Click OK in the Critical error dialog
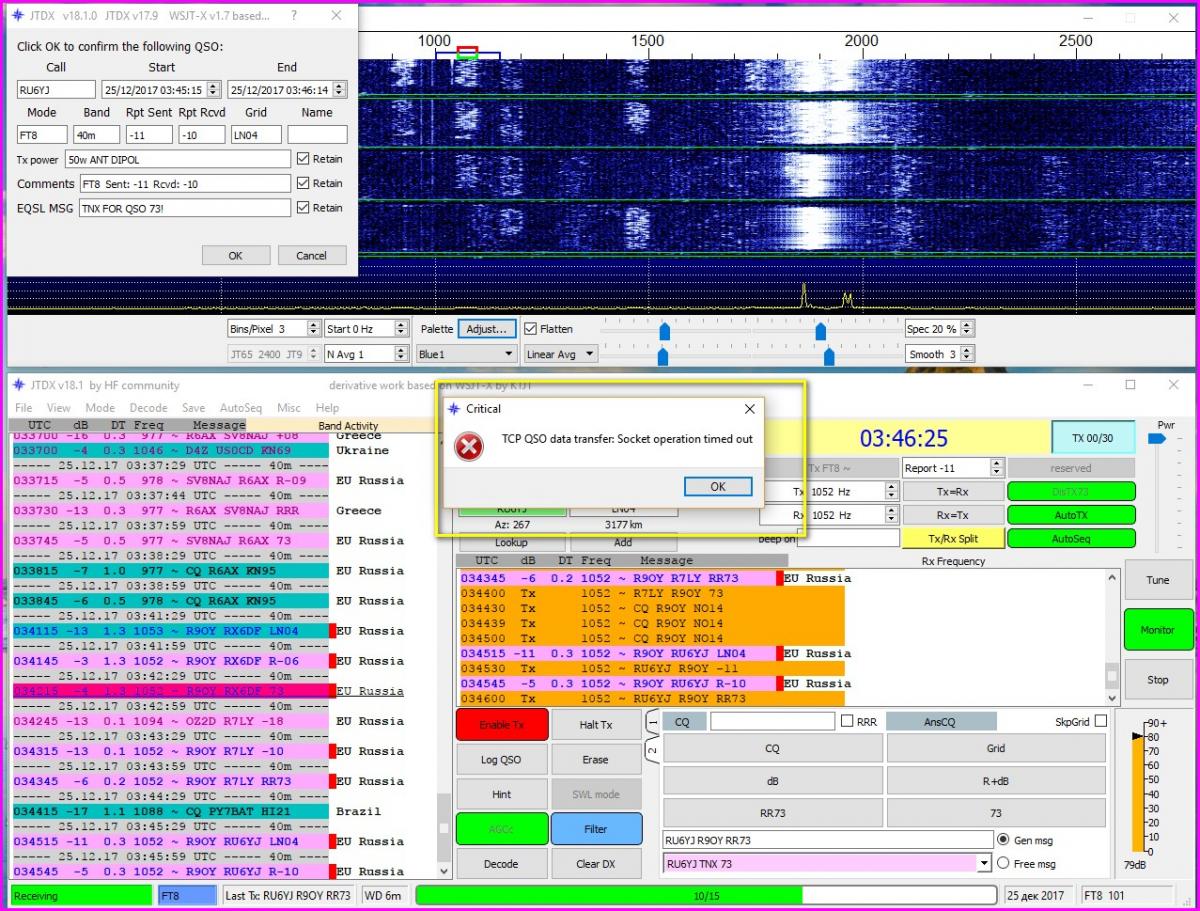The image size is (1200, 911). (718, 487)
